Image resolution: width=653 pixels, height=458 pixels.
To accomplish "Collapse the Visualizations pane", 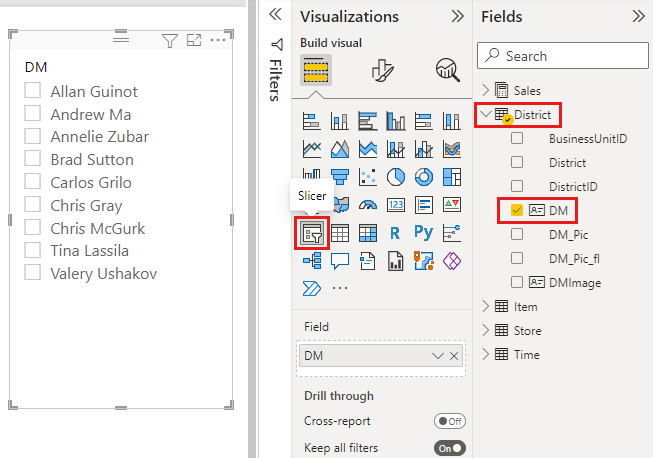I will coord(457,17).
